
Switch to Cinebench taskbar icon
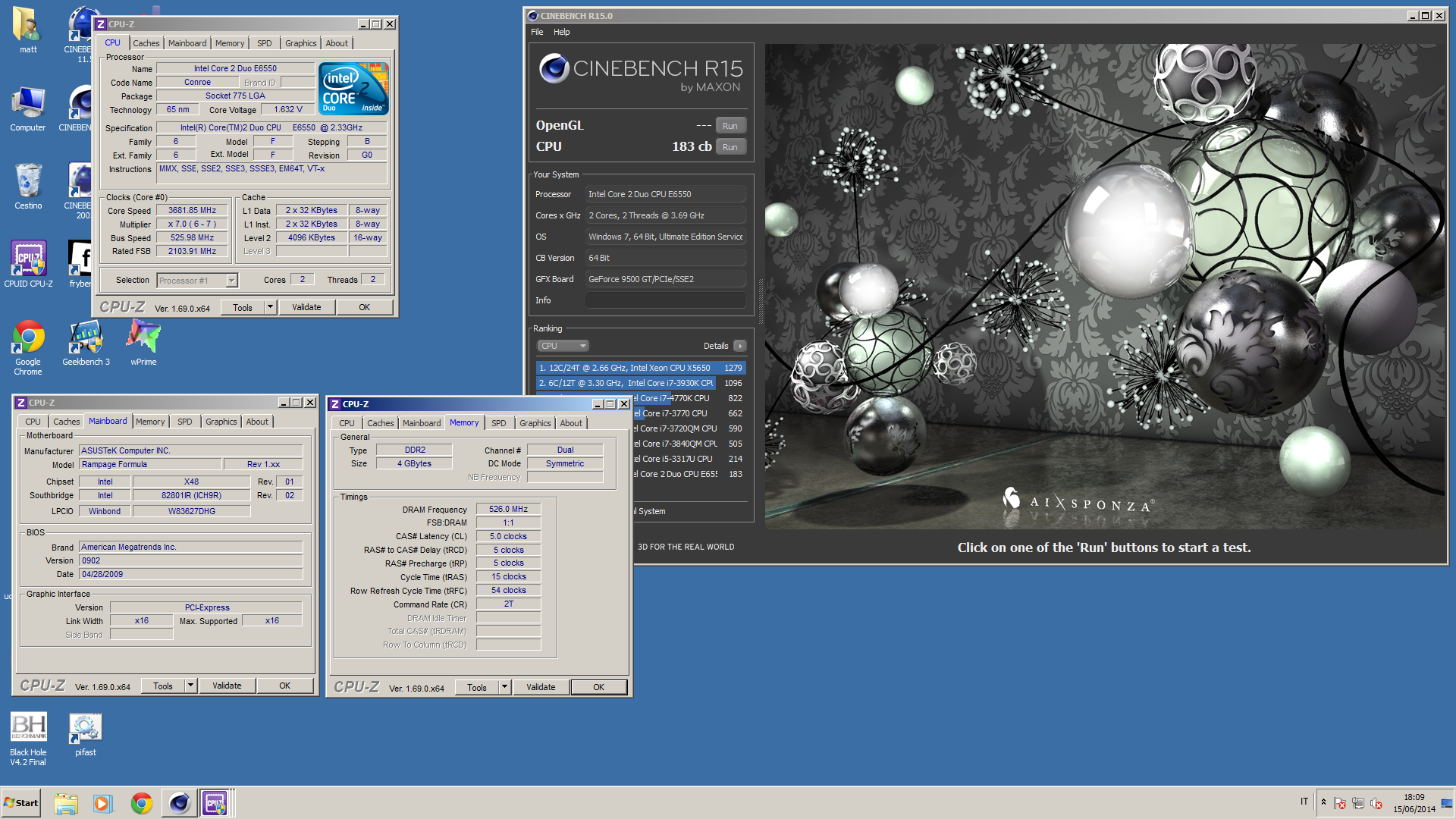click(179, 803)
